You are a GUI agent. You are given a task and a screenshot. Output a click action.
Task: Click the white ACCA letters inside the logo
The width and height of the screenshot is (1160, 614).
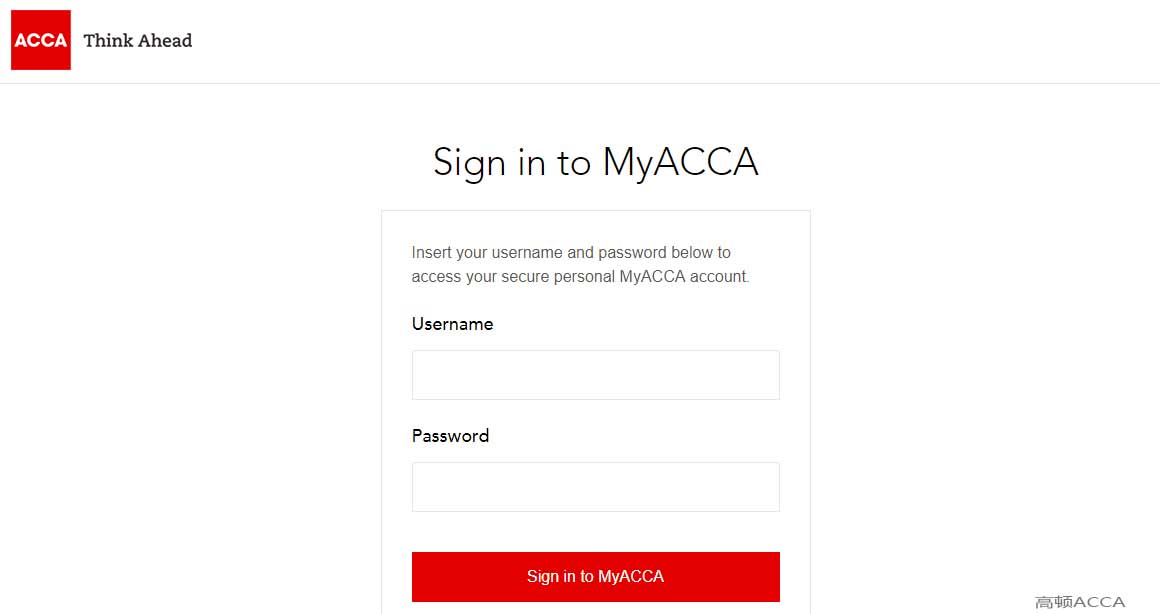click(x=41, y=41)
